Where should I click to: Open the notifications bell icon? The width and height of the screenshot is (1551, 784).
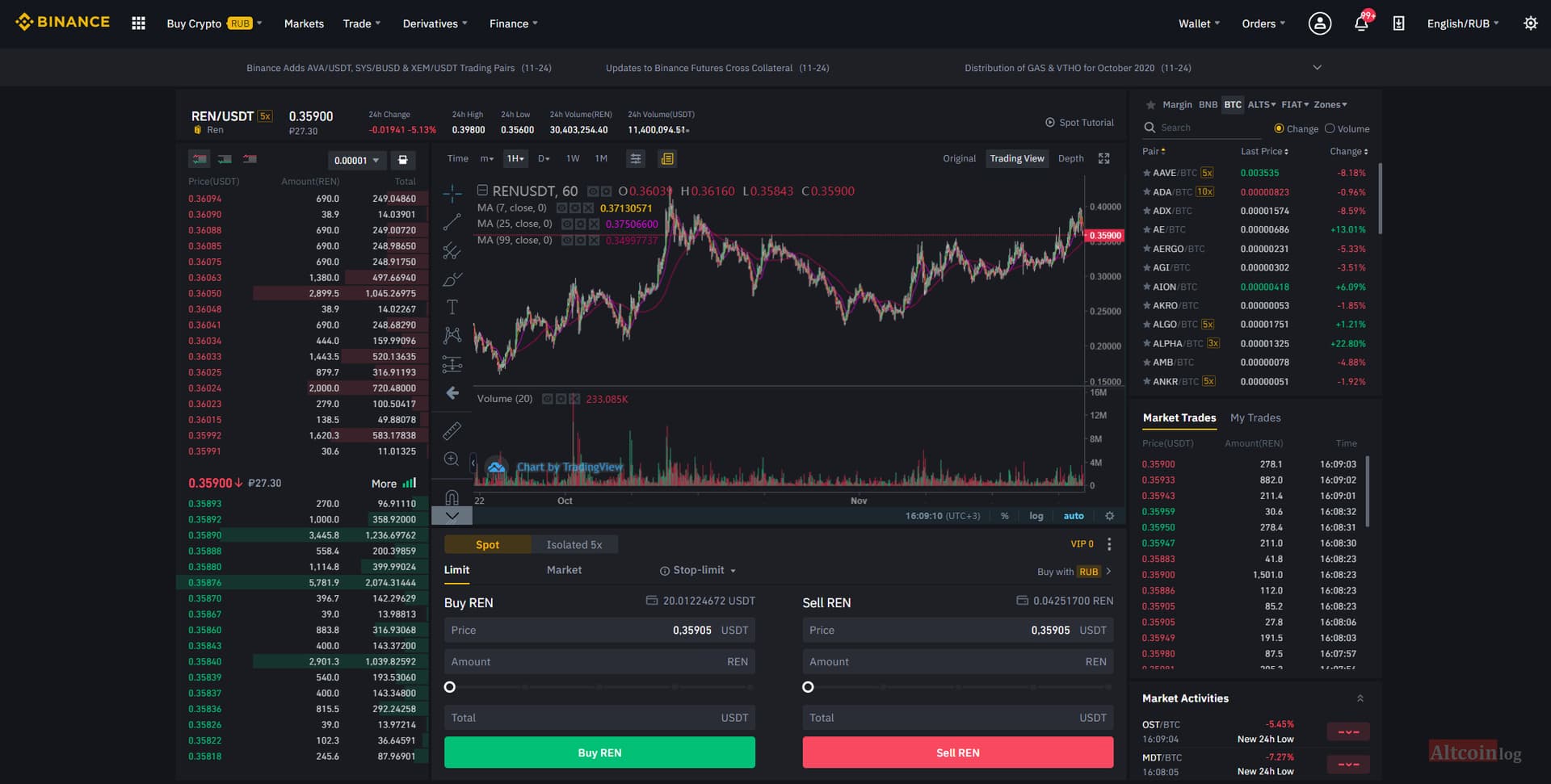click(1361, 23)
